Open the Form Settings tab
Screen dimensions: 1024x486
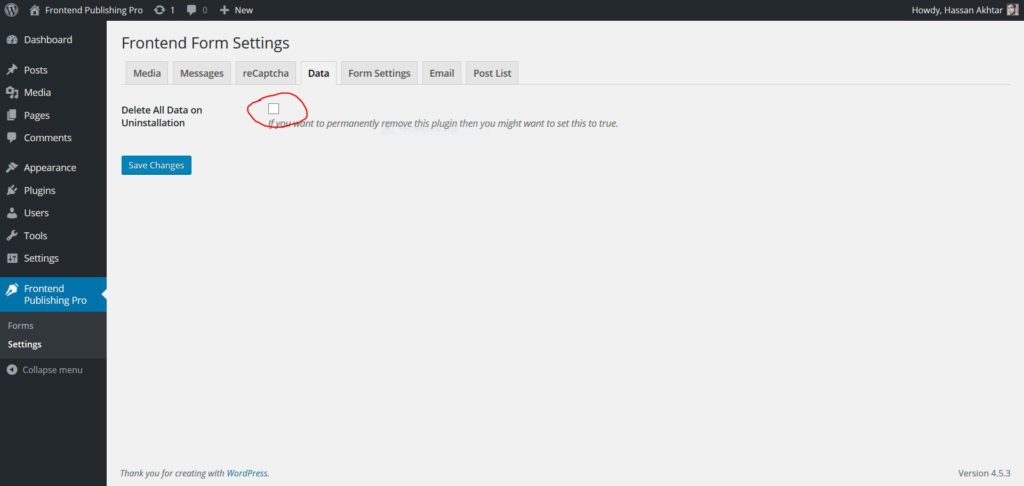click(x=379, y=73)
